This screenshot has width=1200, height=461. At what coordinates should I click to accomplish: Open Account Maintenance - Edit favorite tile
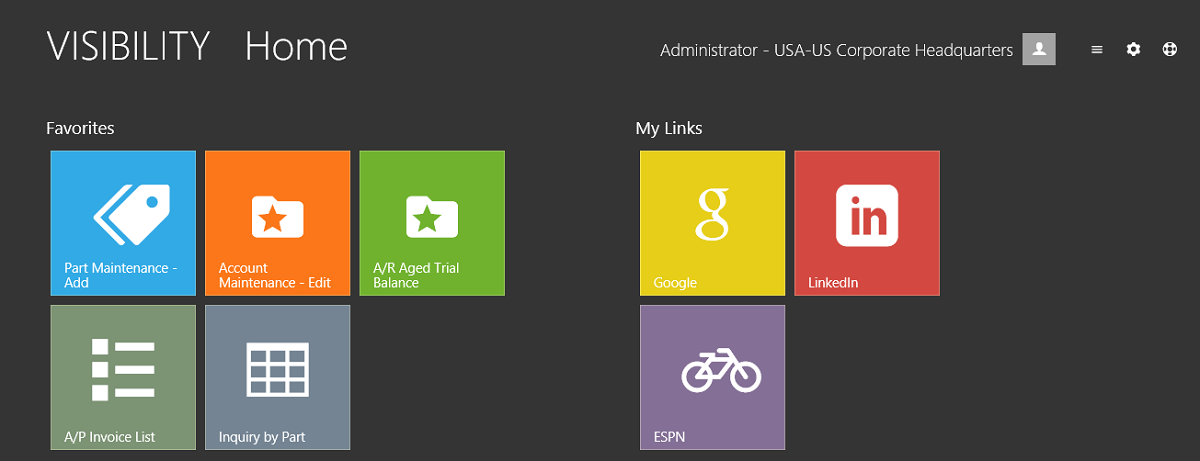tap(277, 223)
